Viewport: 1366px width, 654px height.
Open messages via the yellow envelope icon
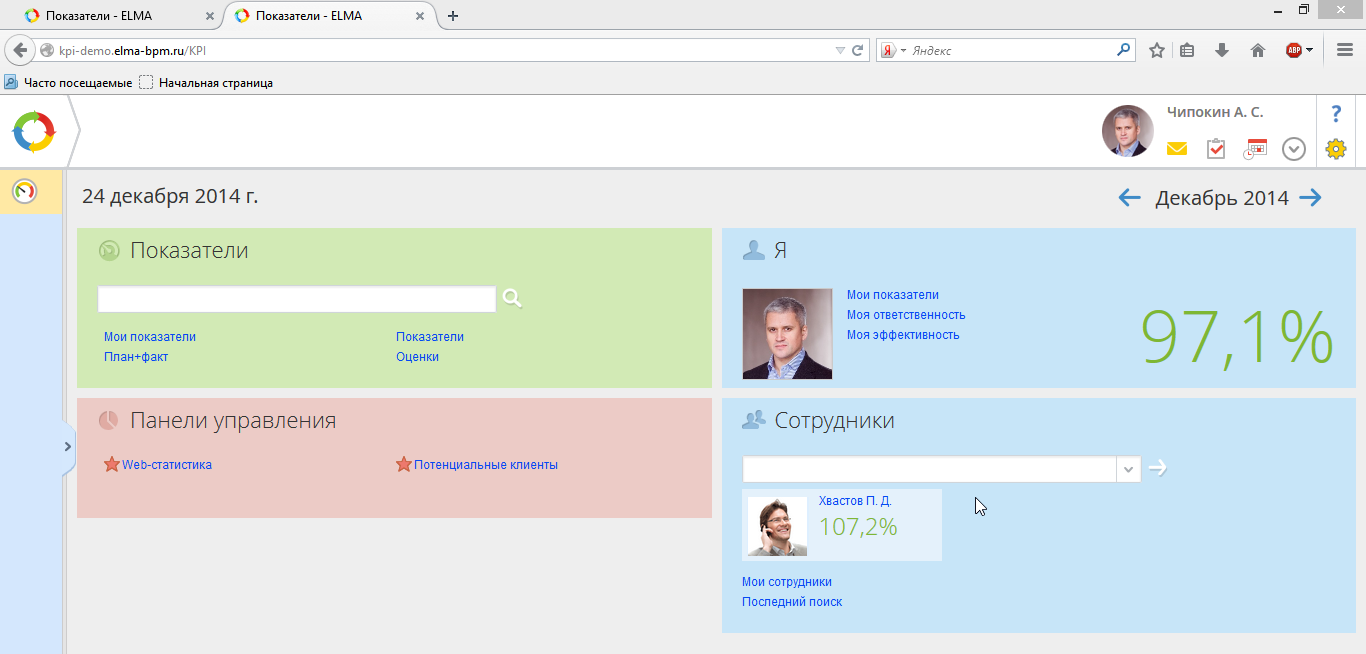coord(1177,148)
